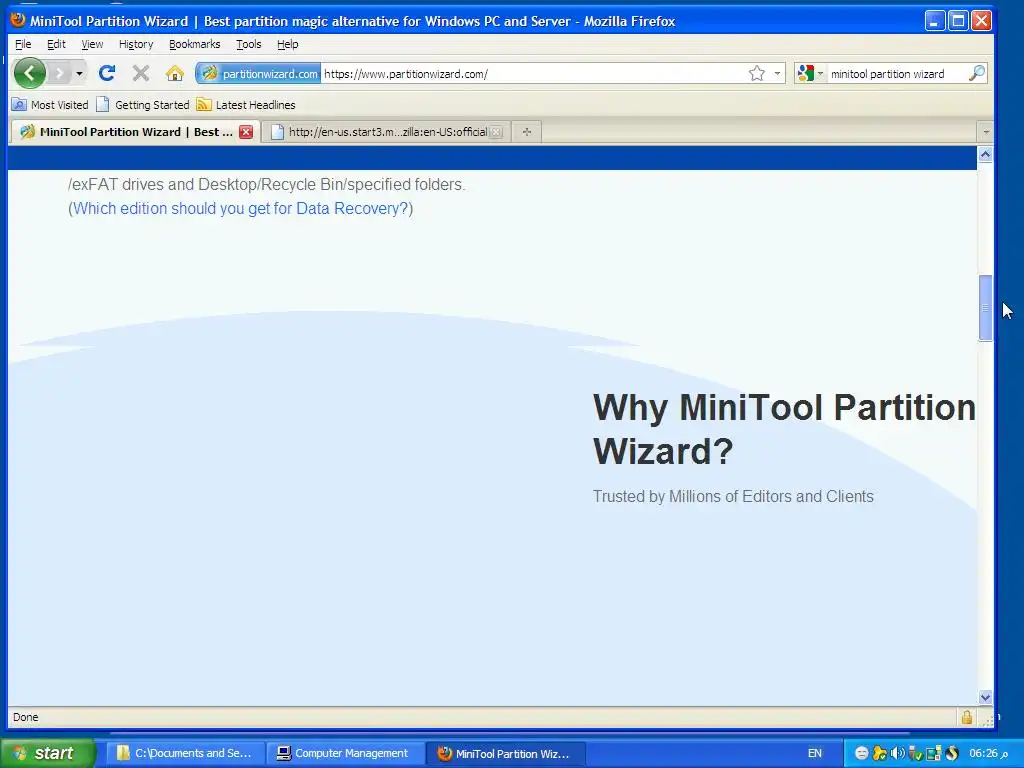Image resolution: width=1024 pixels, height=768 pixels.
Task: Click the taskbar clock showing 06:26
Action: pos(988,753)
